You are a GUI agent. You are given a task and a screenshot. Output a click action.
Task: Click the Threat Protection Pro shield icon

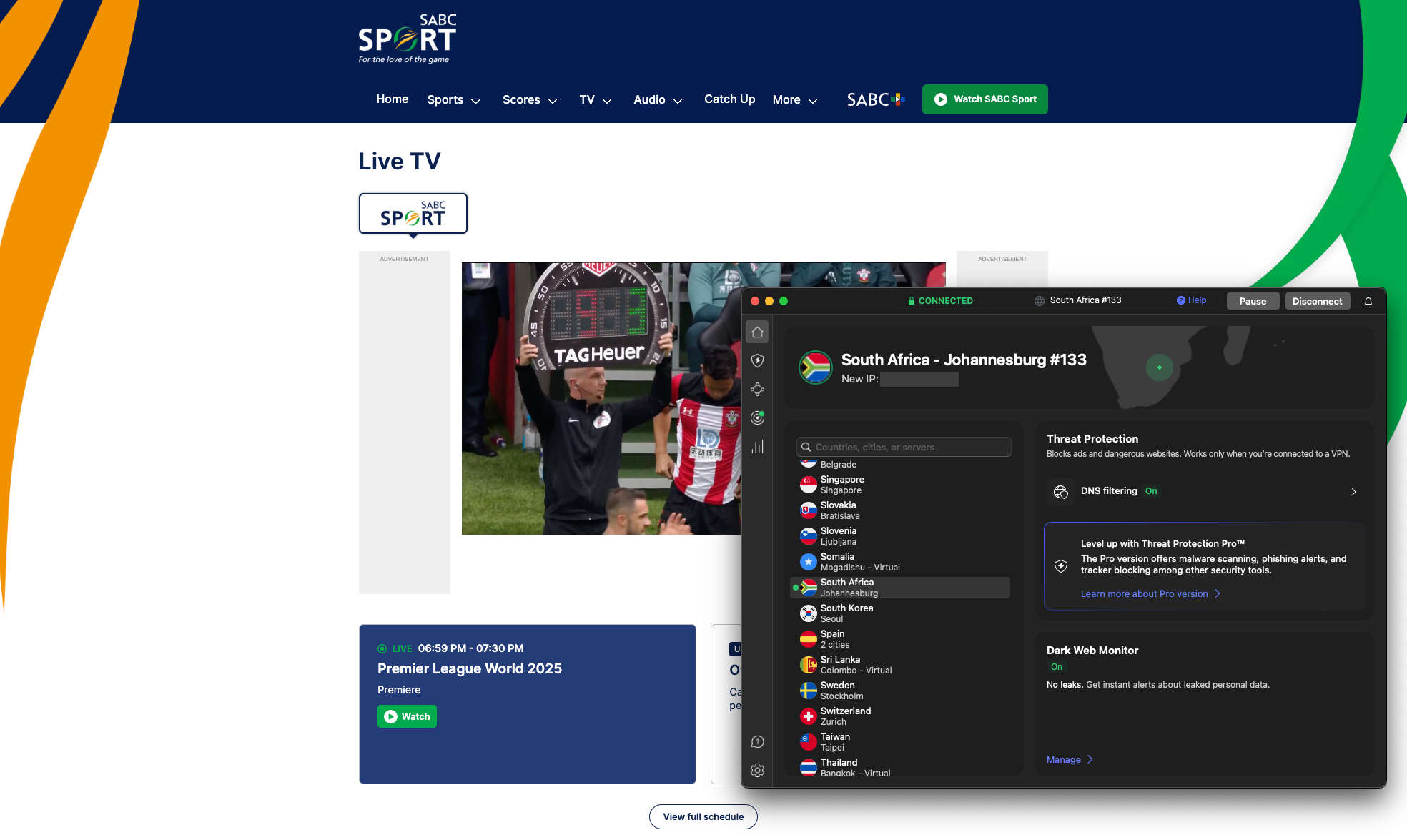(x=1061, y=566)
